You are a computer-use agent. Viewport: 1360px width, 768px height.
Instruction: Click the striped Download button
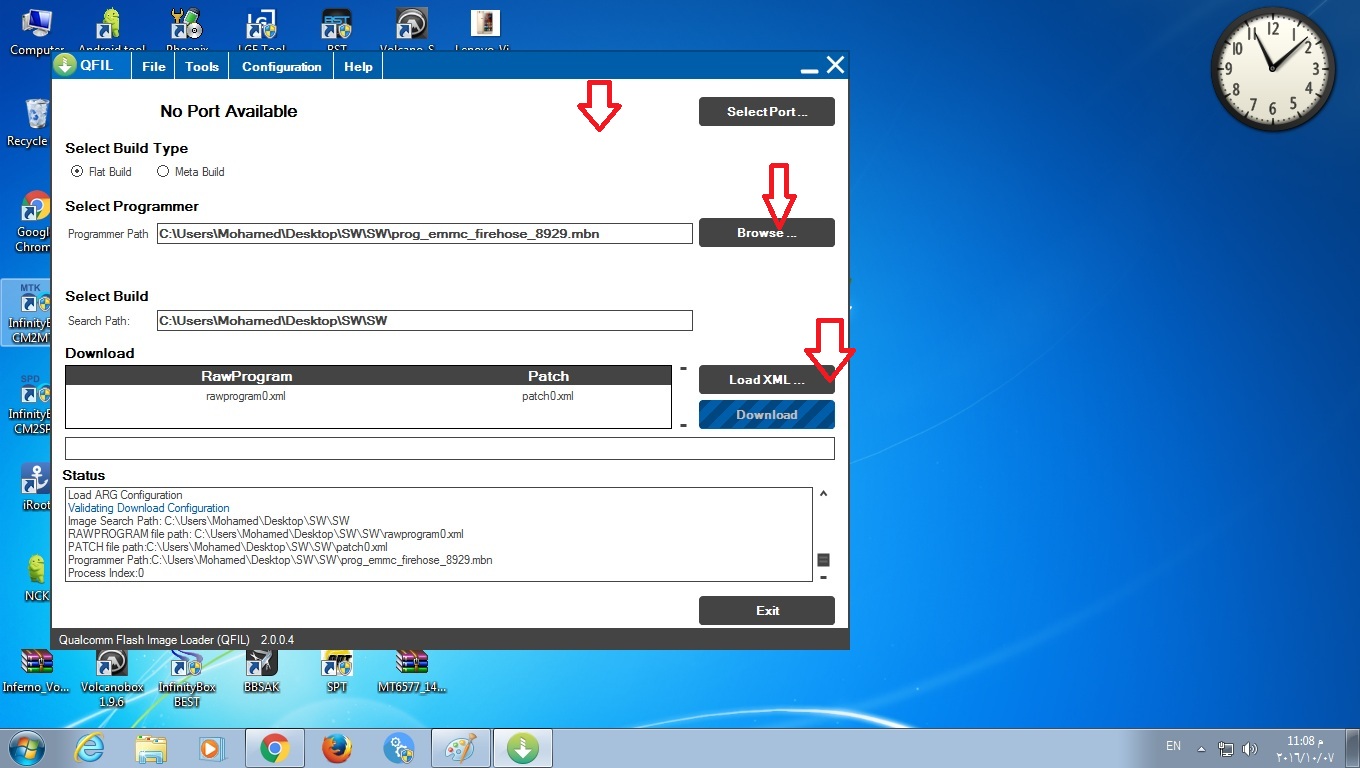(767, 415)
